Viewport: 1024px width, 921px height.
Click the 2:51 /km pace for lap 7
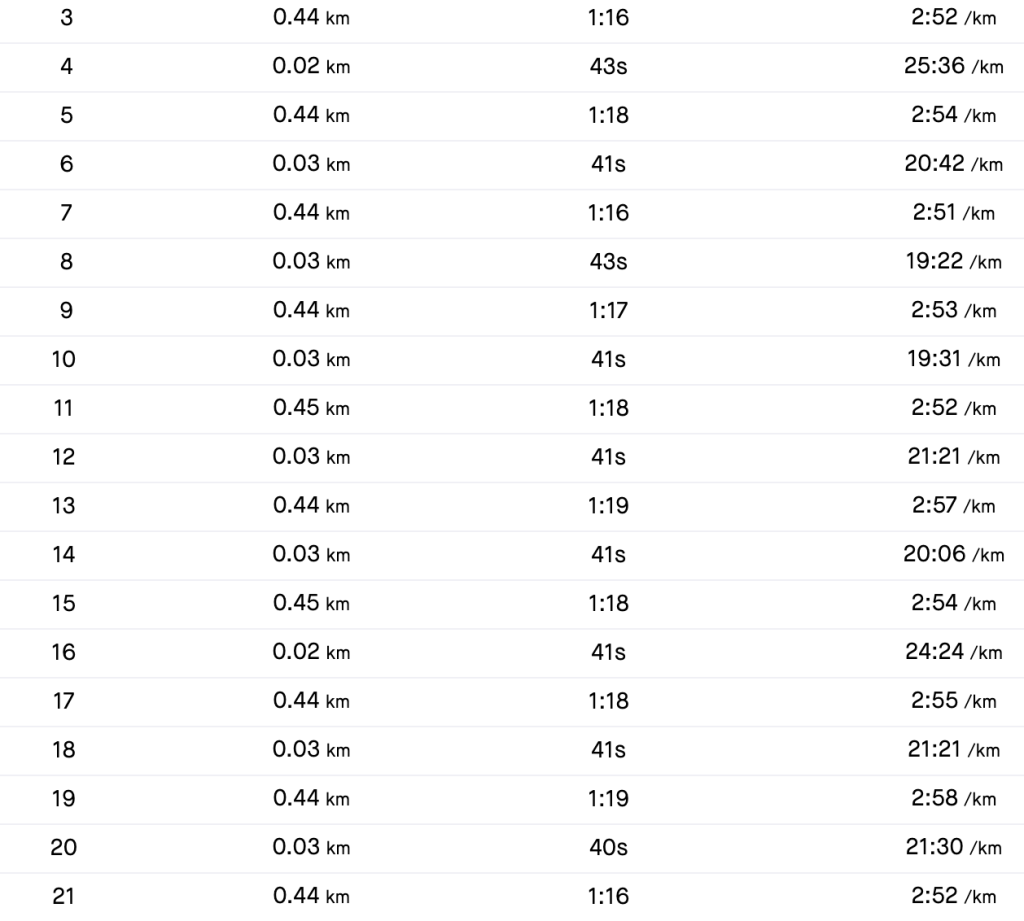point(953,212)
